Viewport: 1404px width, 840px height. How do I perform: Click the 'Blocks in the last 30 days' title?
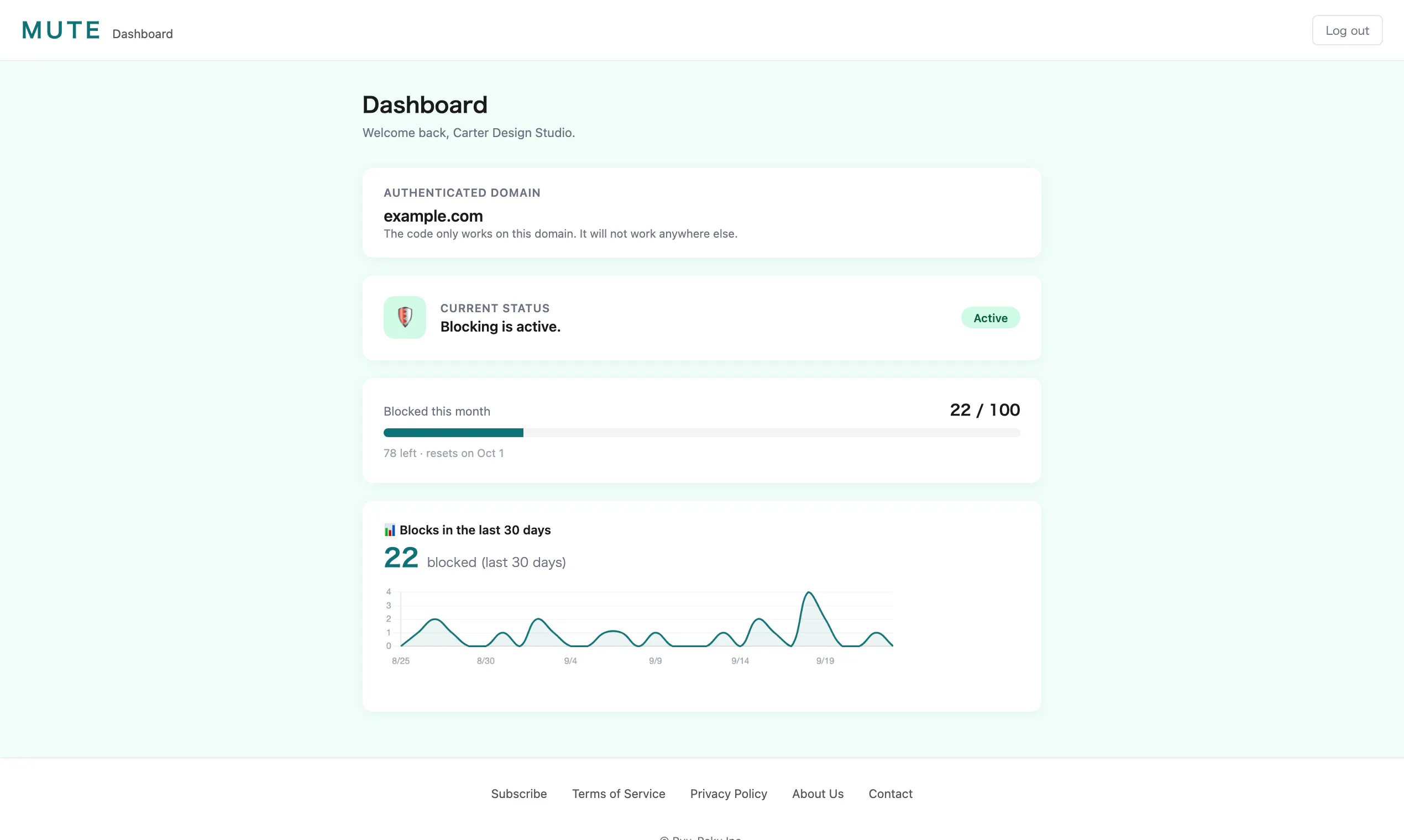(475, 530)
